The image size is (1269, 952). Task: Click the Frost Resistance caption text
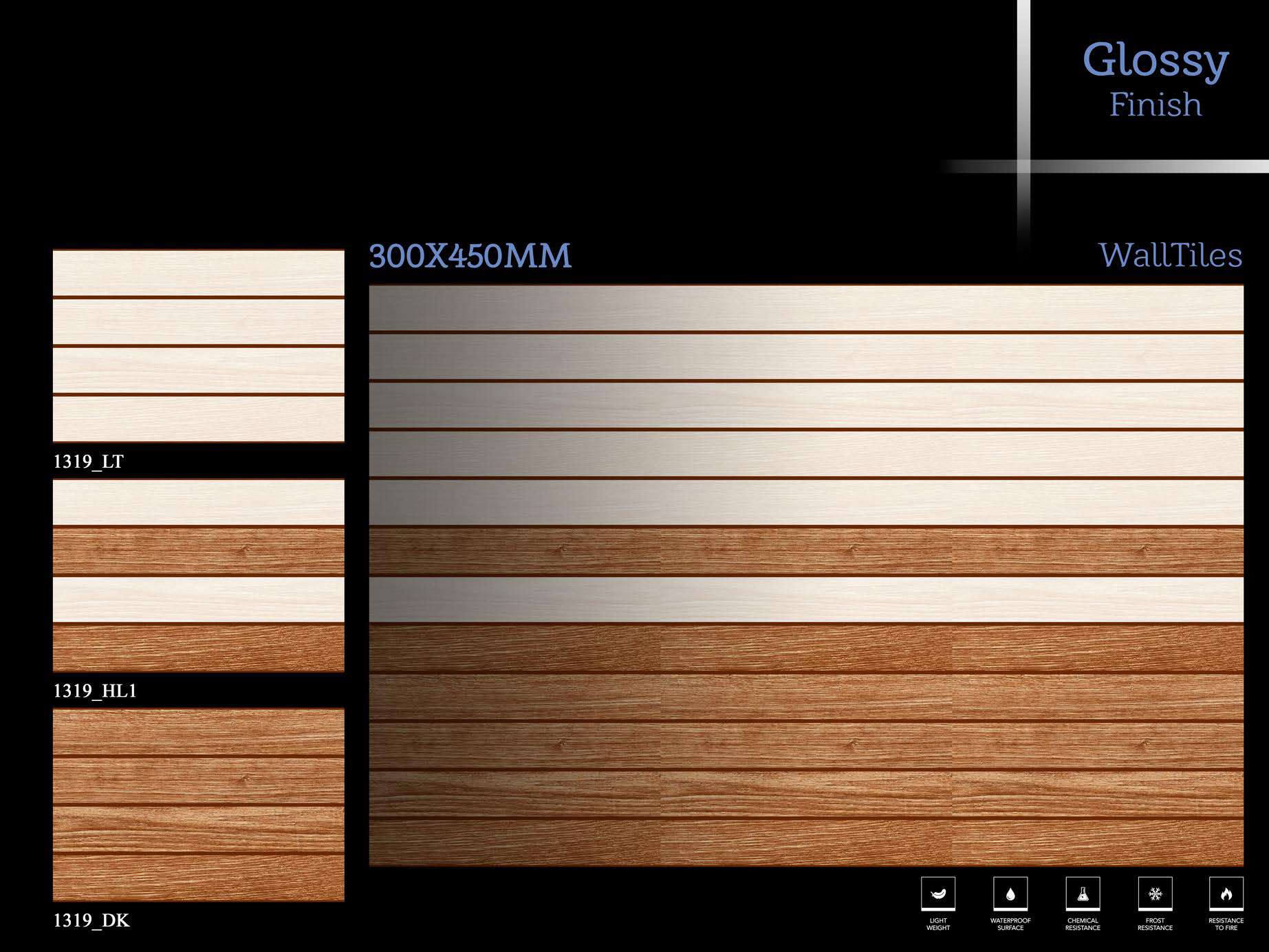coord(1155,924)
